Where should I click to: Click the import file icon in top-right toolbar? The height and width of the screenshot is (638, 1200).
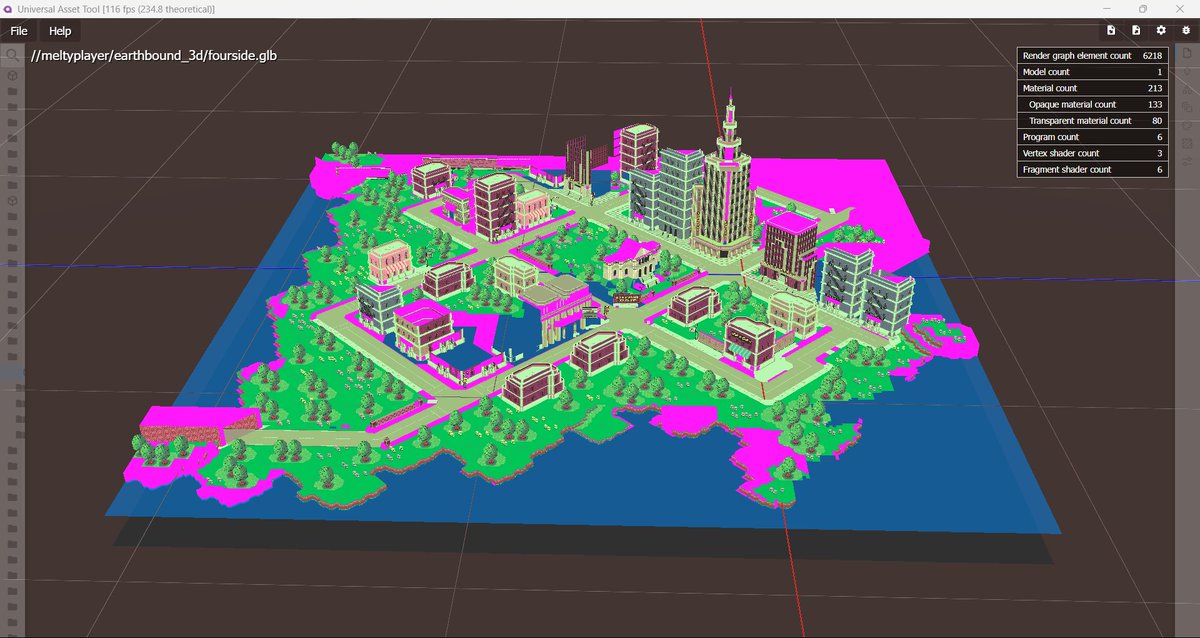pos(1111,31)
